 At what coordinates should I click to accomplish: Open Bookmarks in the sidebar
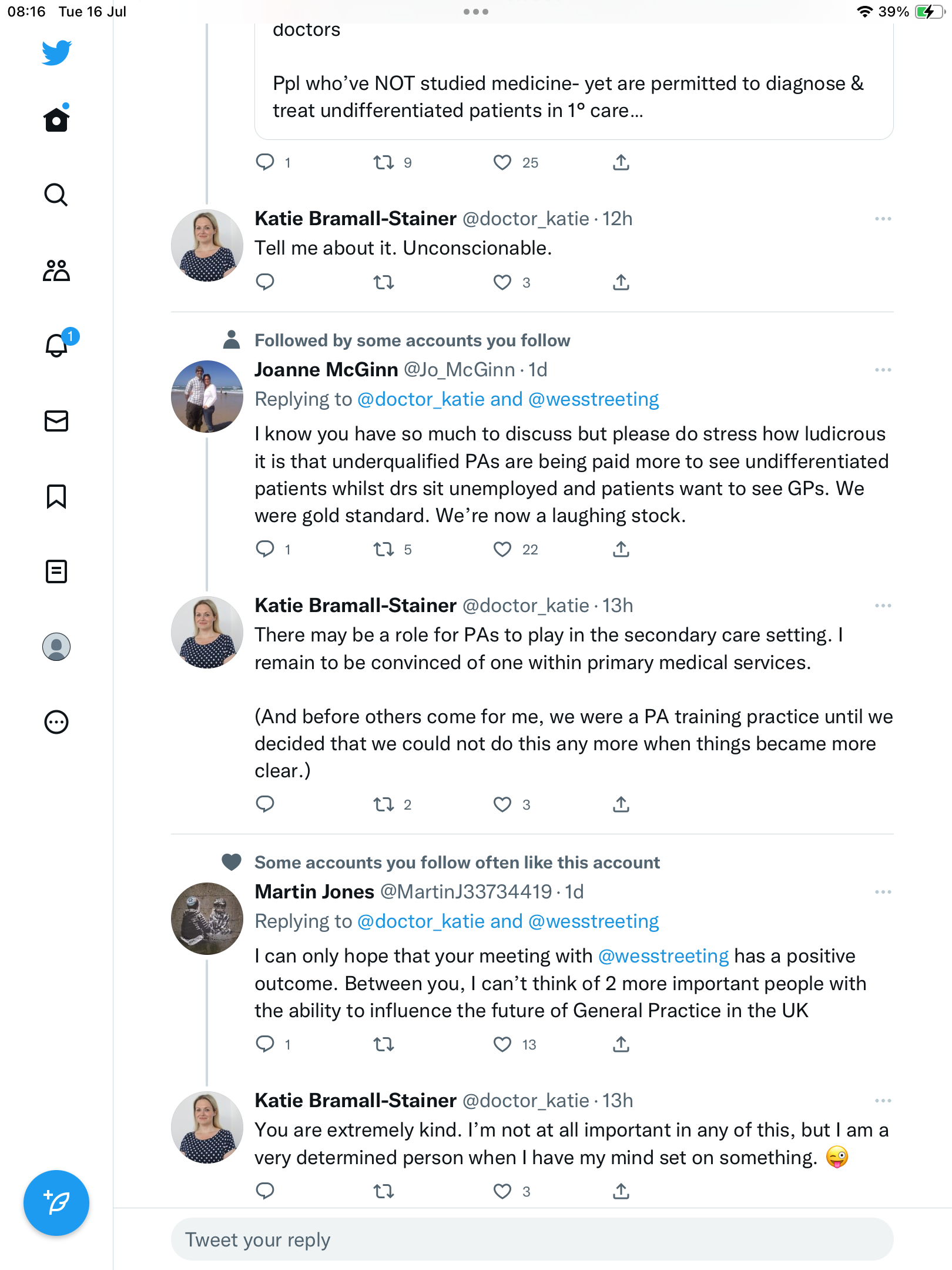tap(56, 496)
